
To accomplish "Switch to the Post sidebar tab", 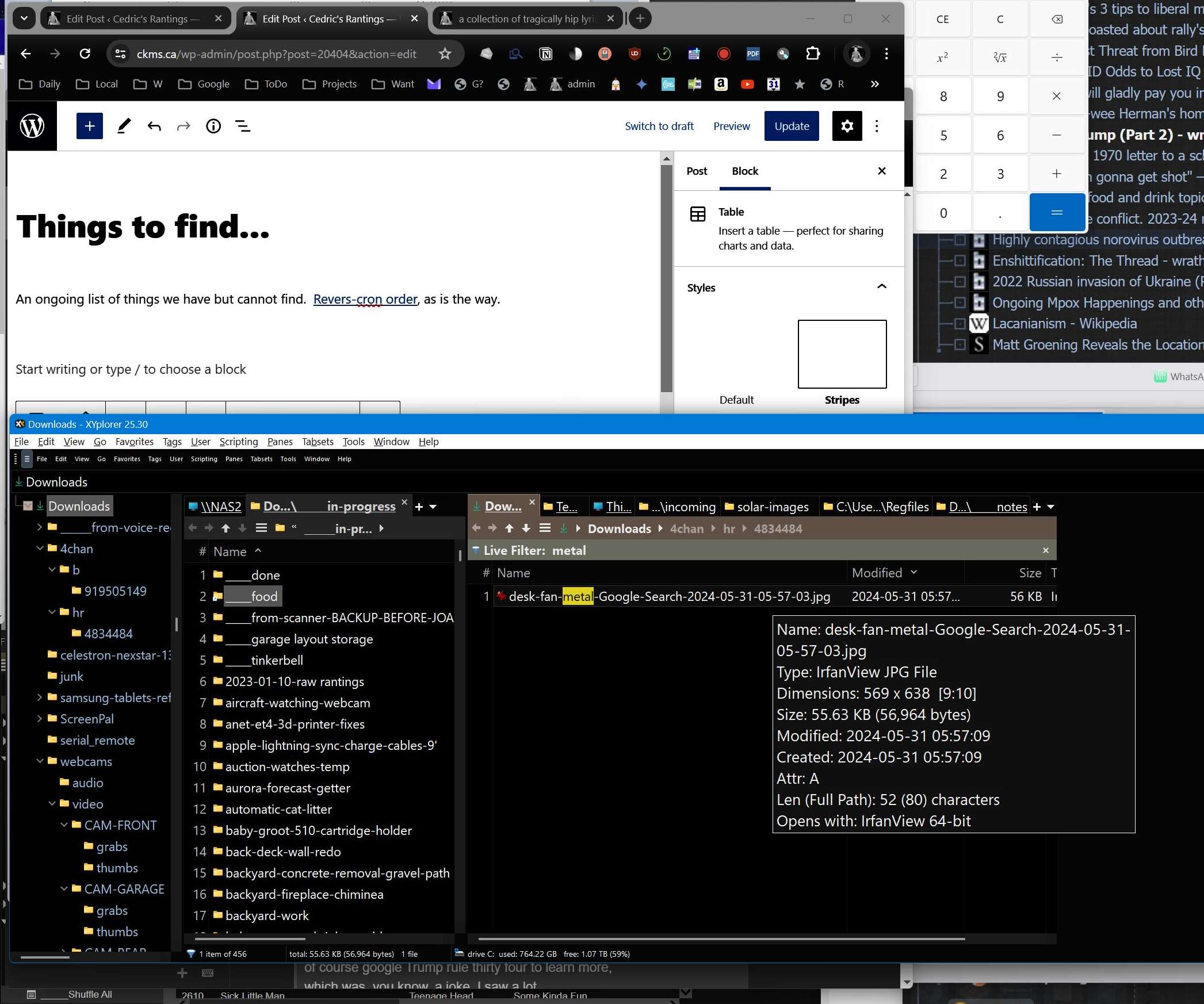I will pos(697,171).
